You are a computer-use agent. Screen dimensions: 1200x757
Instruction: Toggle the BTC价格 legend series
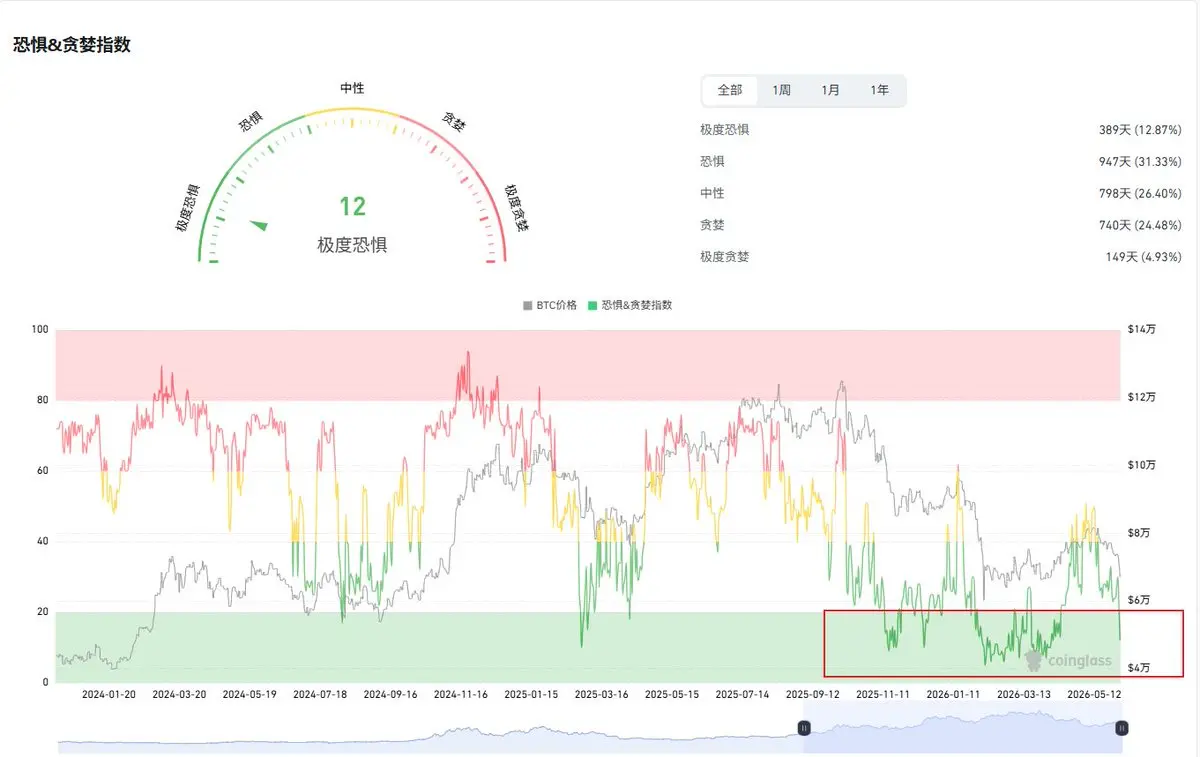[550, 305]
